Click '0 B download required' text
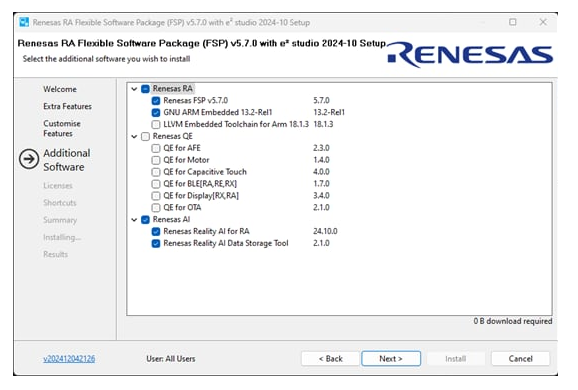The width and height of the screenshot is (578, 390). point(513,321)
